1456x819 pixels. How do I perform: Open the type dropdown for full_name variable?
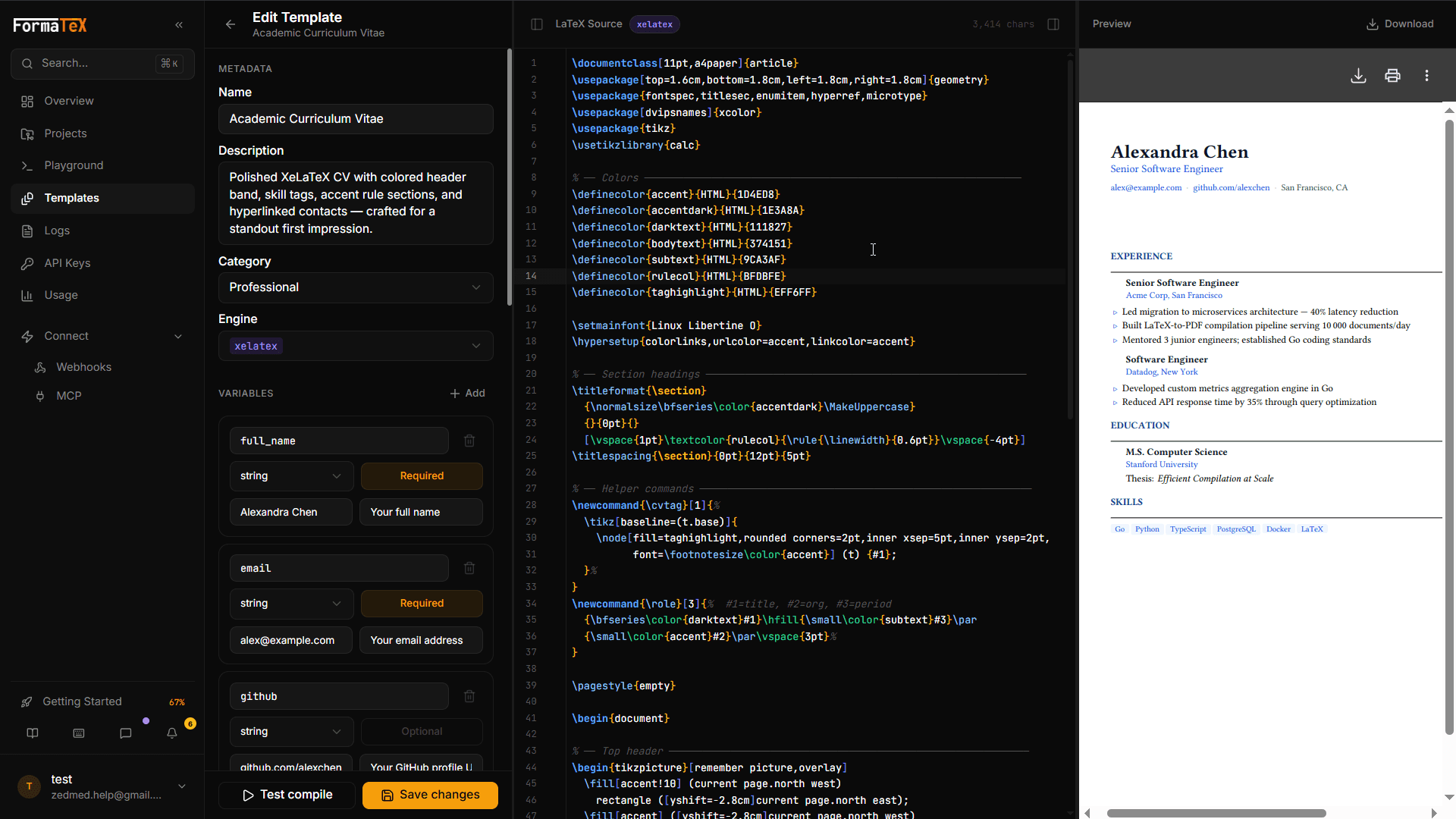[291, 476]
